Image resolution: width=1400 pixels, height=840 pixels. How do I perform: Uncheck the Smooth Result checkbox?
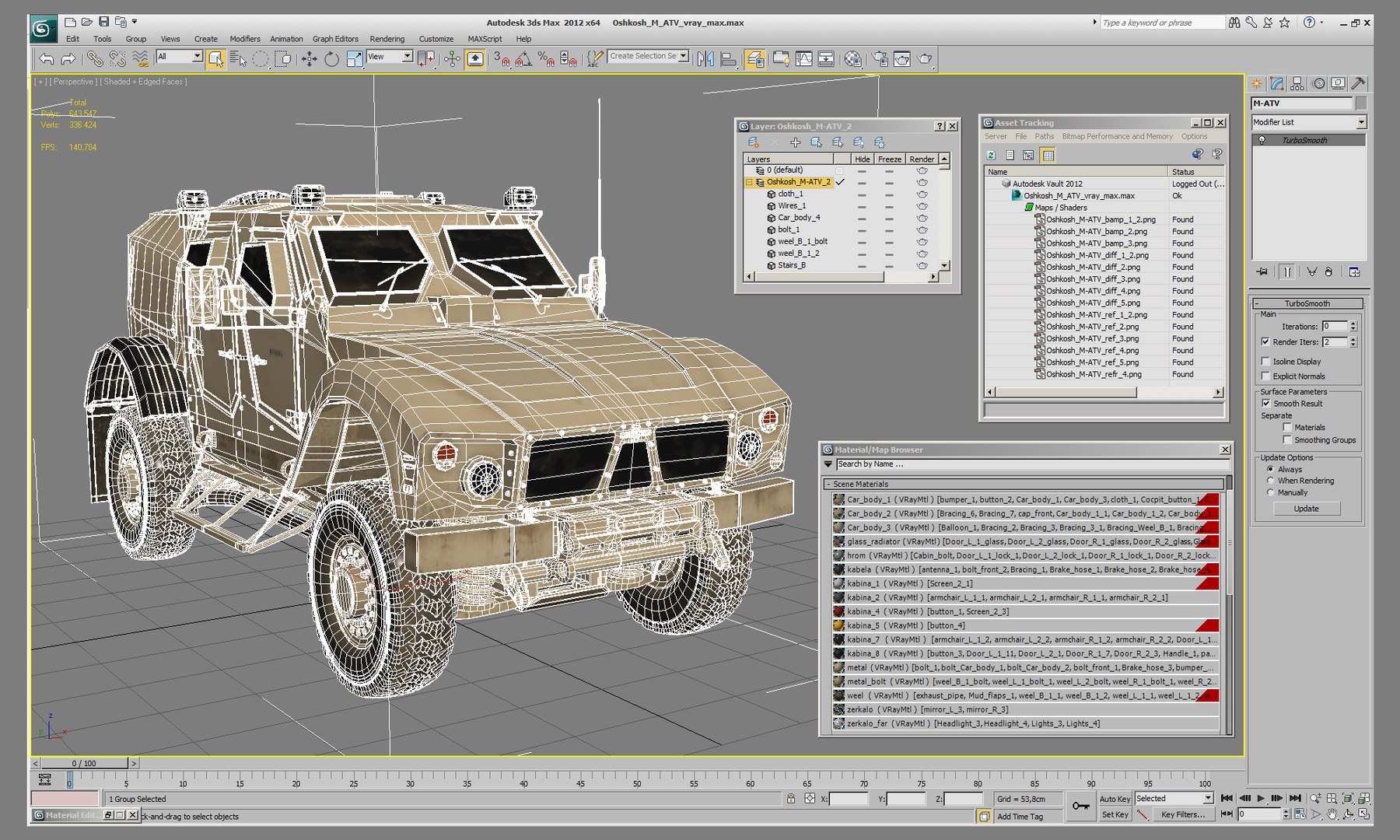[x=1265, y=404]
